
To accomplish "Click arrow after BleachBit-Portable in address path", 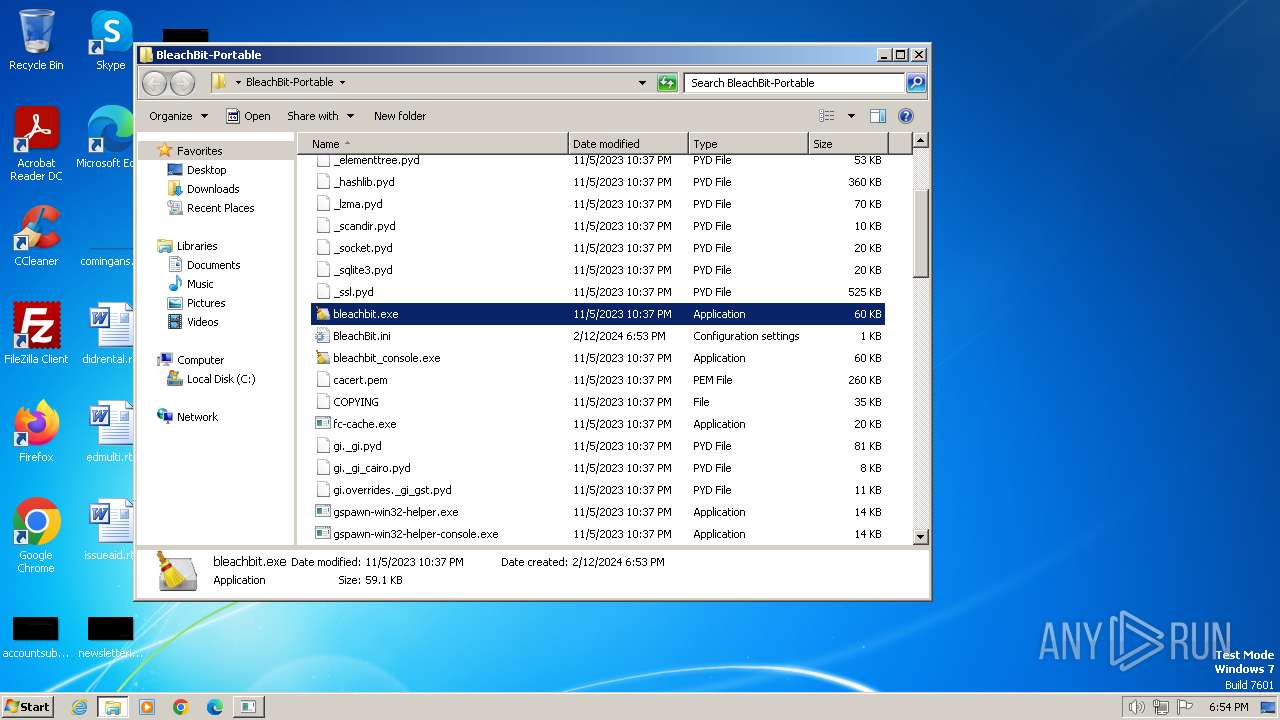I will (342, 83).
